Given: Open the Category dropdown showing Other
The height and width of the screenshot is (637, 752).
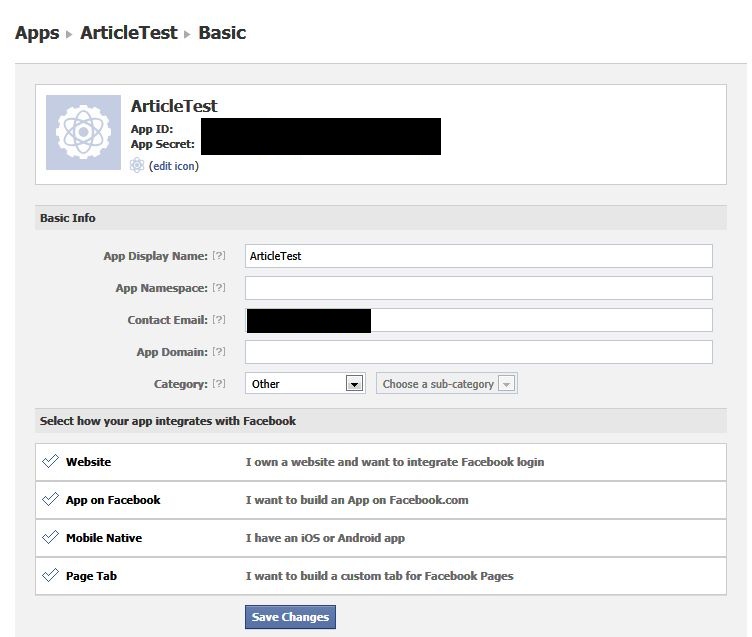Looking at the screenshot, I should click(306, 384).
